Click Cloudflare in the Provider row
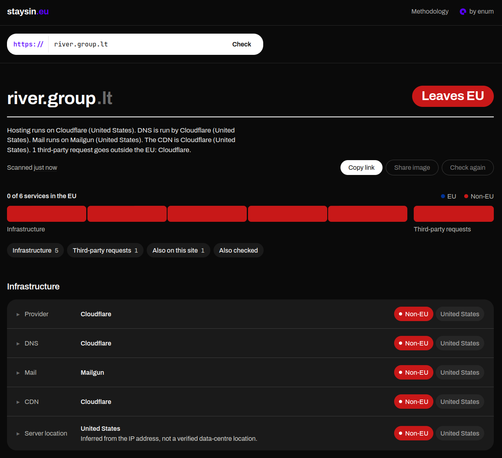Image resolution: width=502 pixels, height=458 pixels. click(x=96, y=314)
